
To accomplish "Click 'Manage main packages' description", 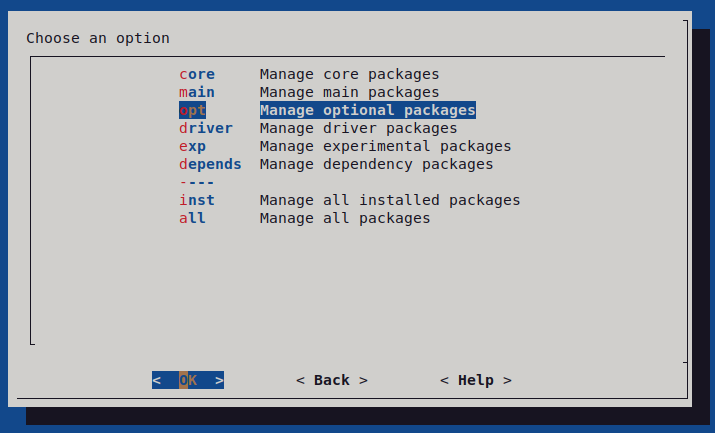I will pos(349,92).
